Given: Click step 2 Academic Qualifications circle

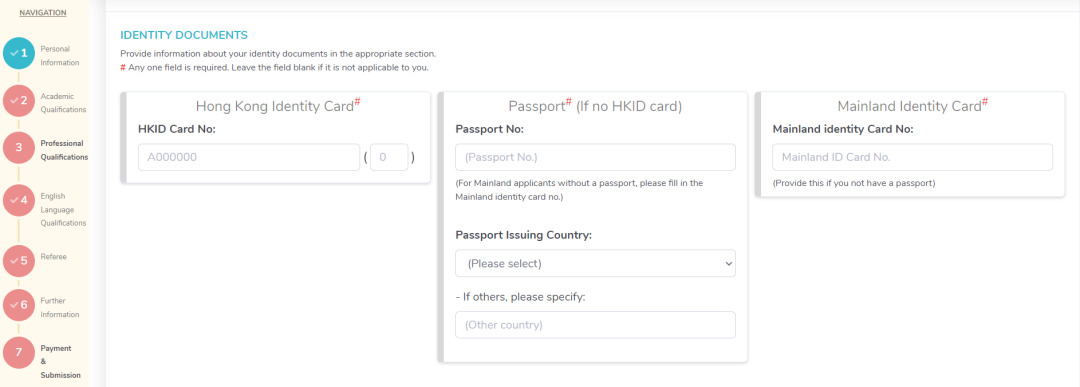Looking at the screenshot, I should click(x=19, y=101).
